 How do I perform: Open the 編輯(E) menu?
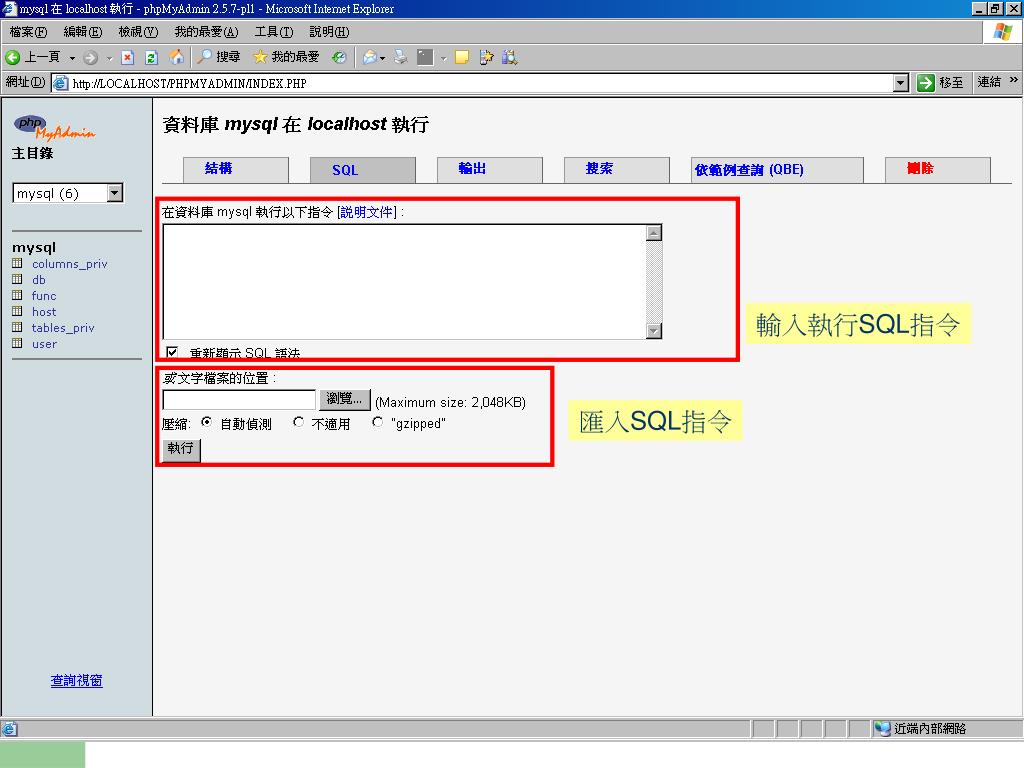click(83, 32)
